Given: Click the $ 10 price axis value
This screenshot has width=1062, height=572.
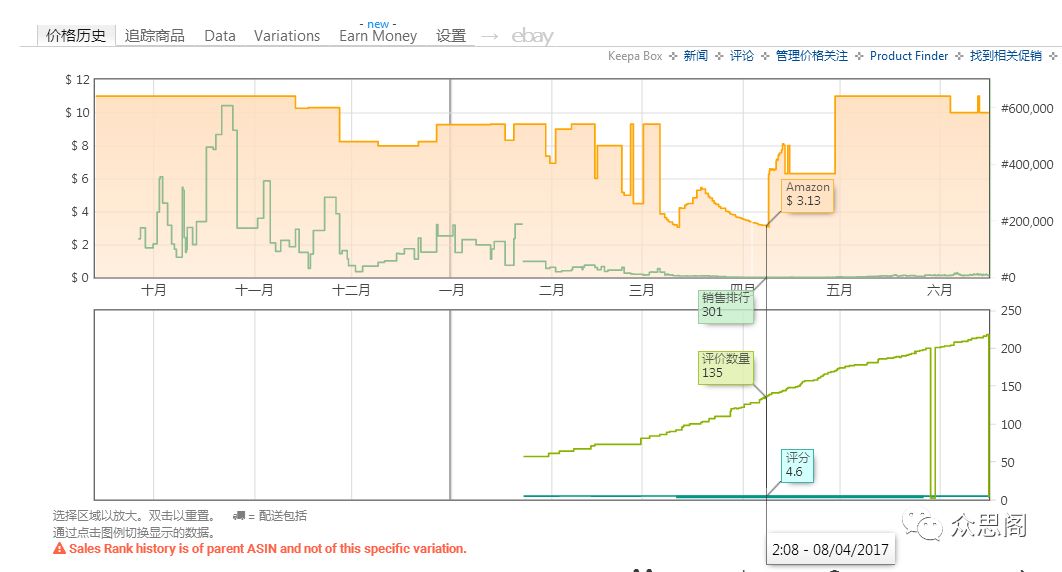Looking at the screenshot, I should 77,112.
